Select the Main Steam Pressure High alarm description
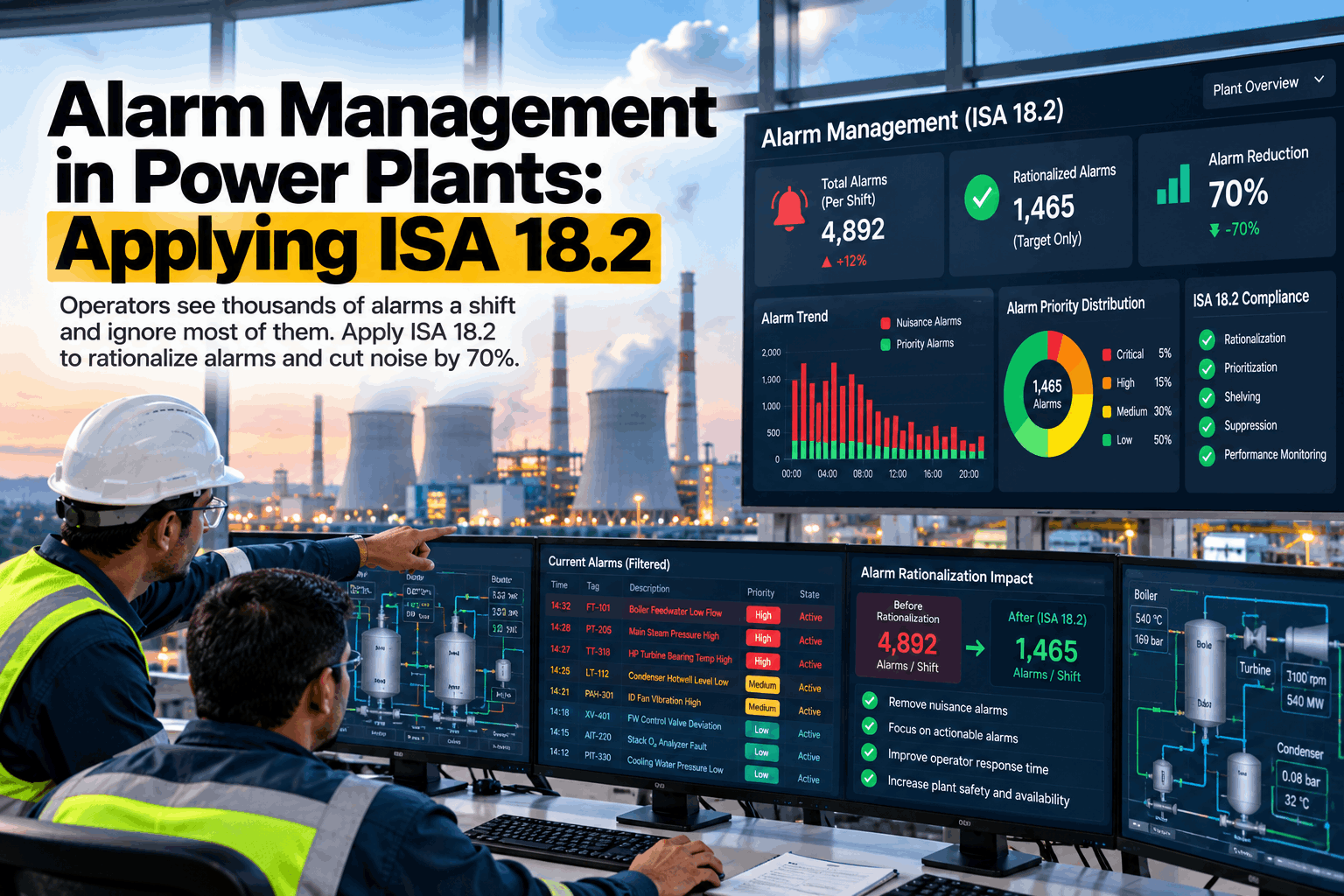The width and height of the screenshot is (1344, 896). (x=674, y=633)
